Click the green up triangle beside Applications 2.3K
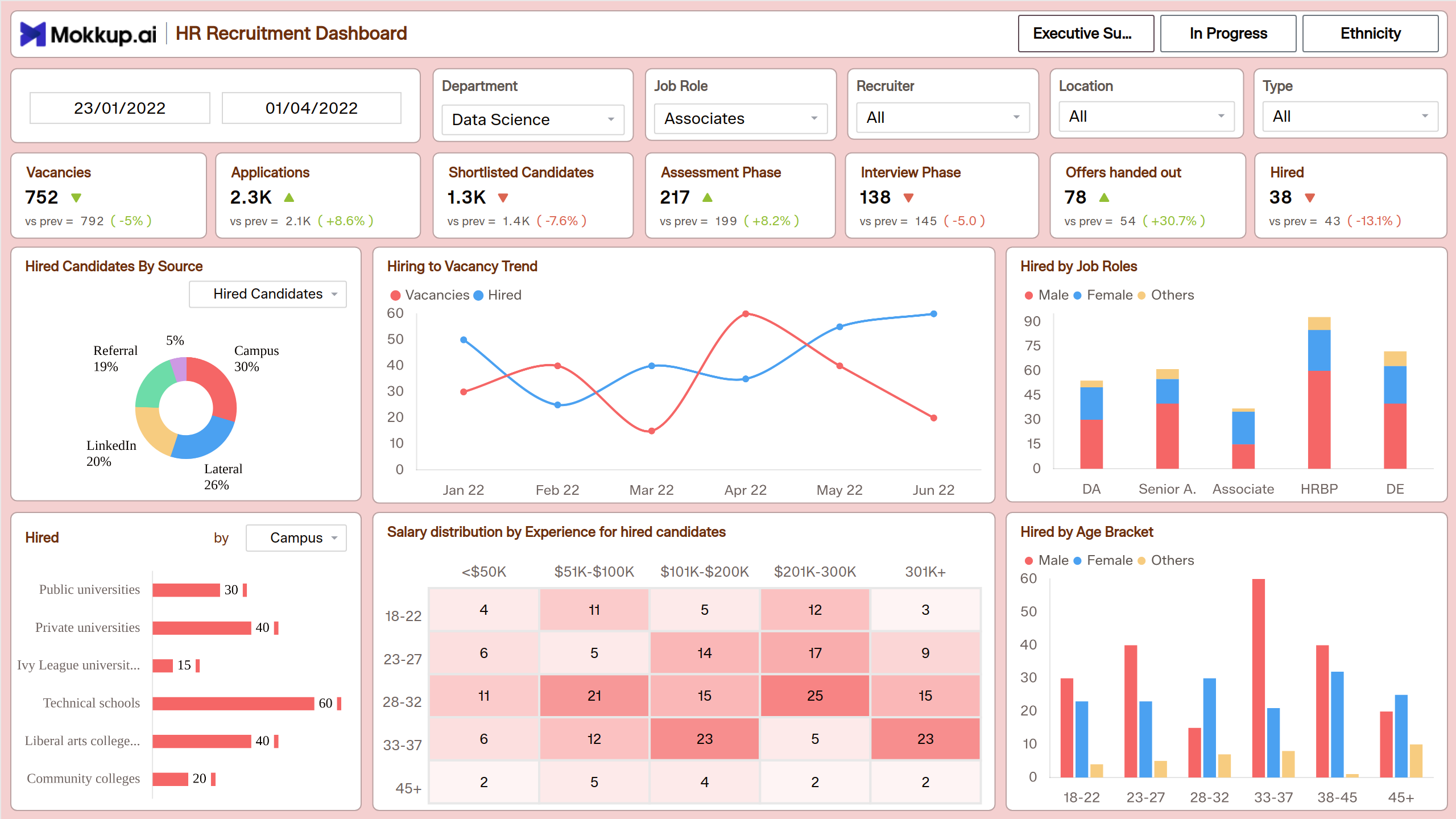Image resolution: width=1456 pixels, height=819 pixels. pyautogui.click(x=289, y=197)
